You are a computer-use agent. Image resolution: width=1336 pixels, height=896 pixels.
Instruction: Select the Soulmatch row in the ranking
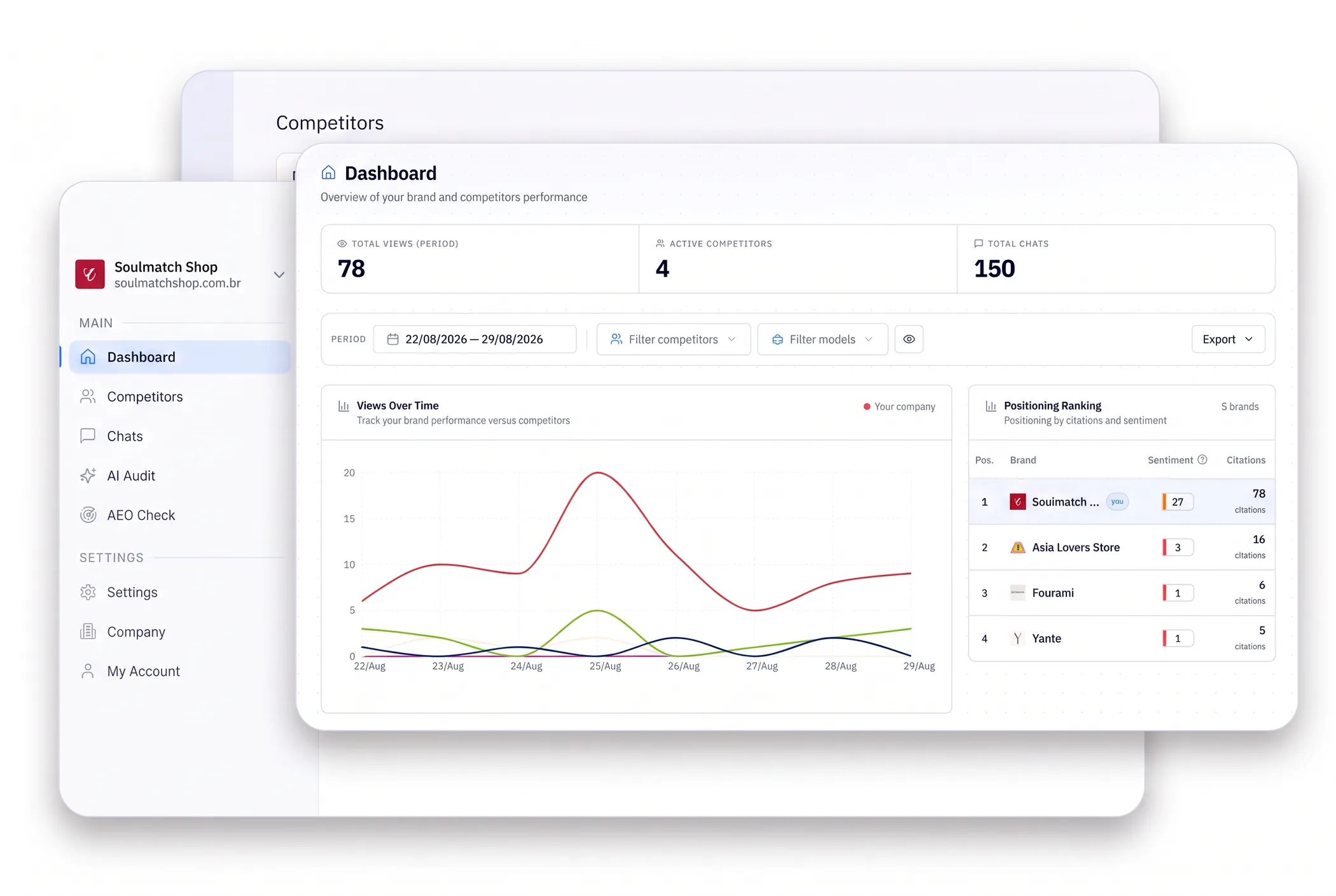coord(1122,502)
